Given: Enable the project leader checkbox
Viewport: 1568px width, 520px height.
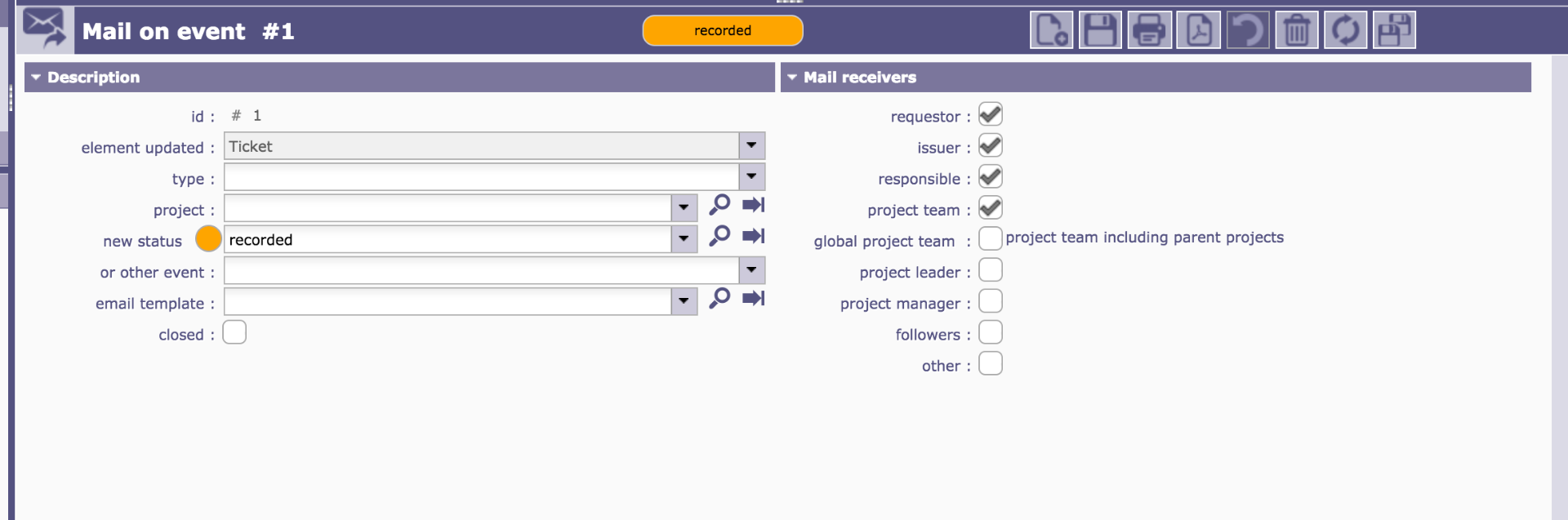Looking at the screenshot, I should coord(990,270).
